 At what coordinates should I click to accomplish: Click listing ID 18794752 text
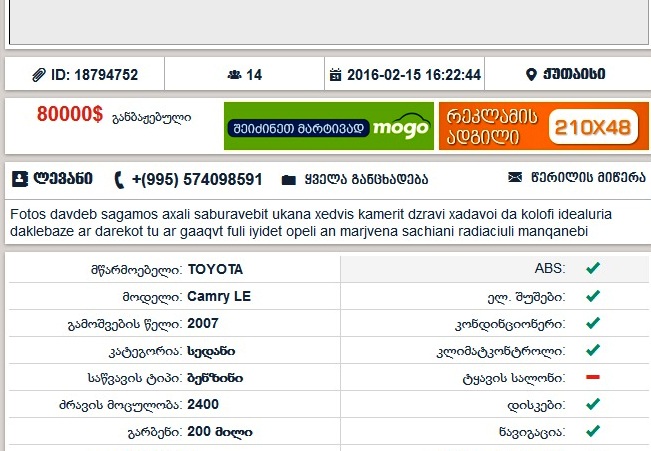(x=94, y=75)
